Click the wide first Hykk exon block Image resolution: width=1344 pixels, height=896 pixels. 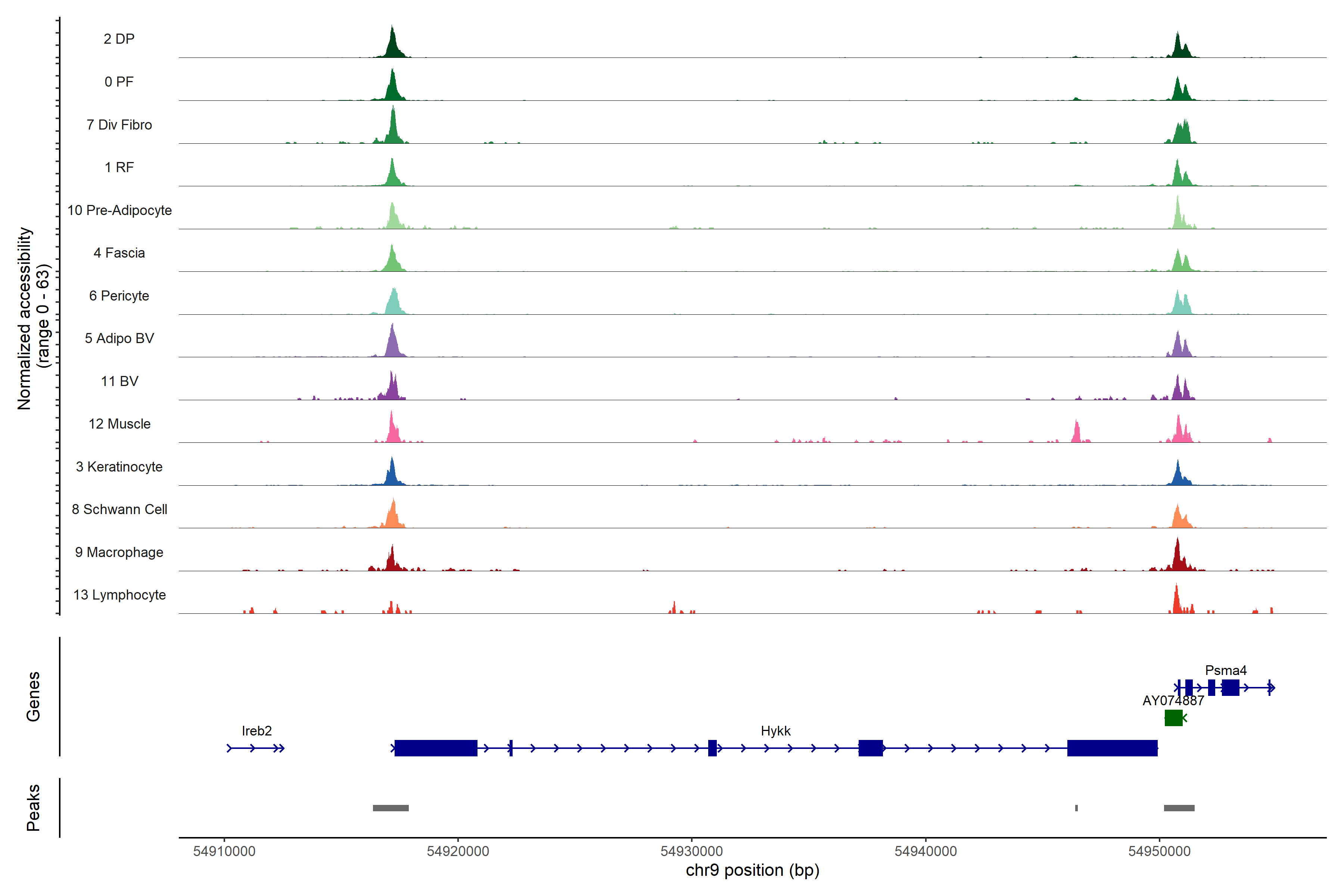coord(435,748)
